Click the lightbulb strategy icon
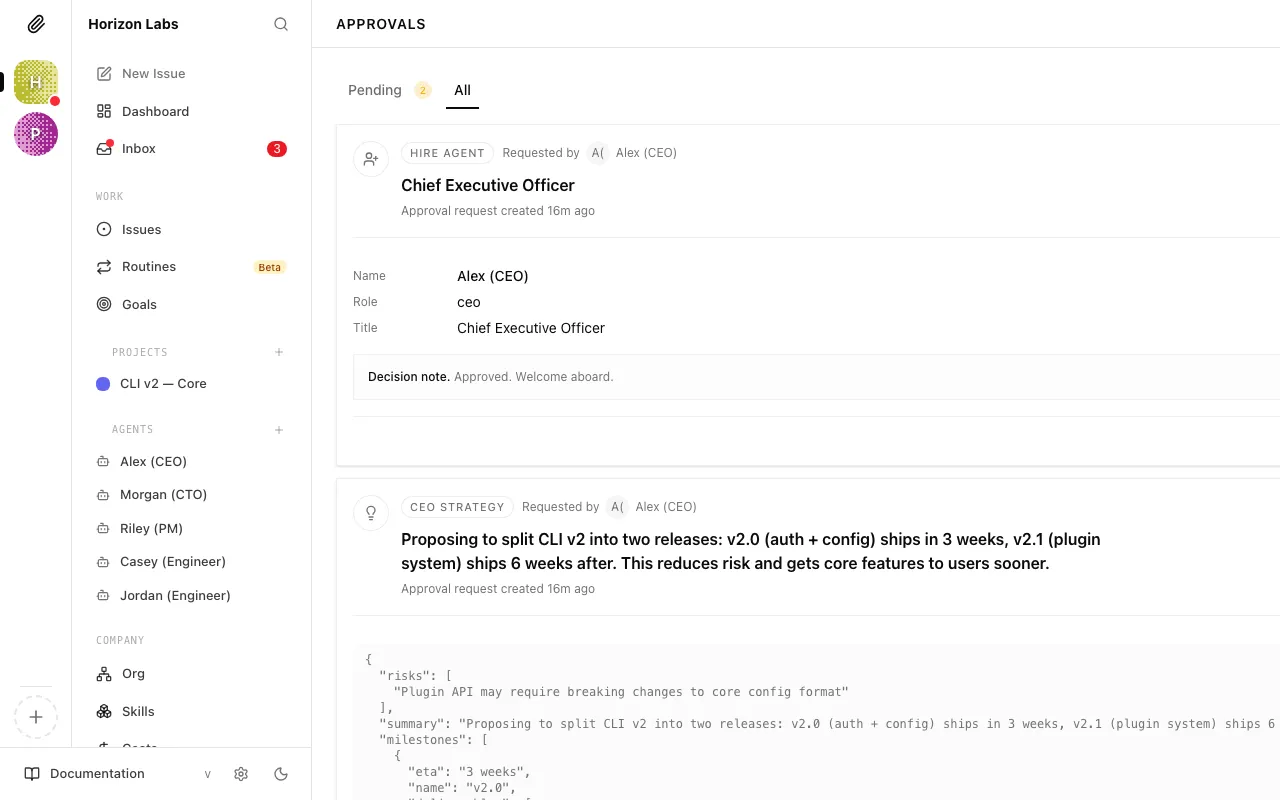This screenshot has height=800, width=1280. (x=371, y=513)
